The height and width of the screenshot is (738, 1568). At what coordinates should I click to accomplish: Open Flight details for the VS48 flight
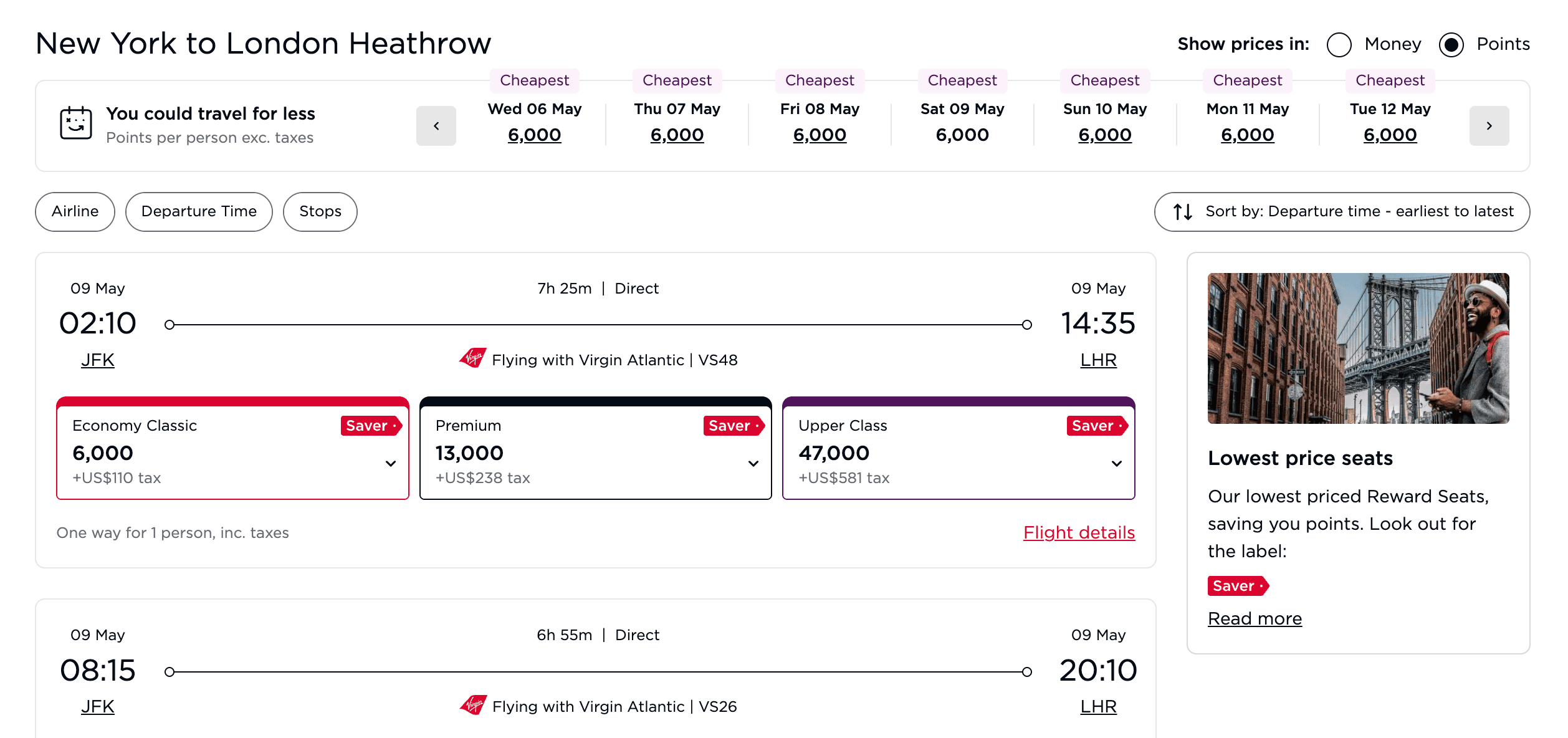tap(1079, 533)
